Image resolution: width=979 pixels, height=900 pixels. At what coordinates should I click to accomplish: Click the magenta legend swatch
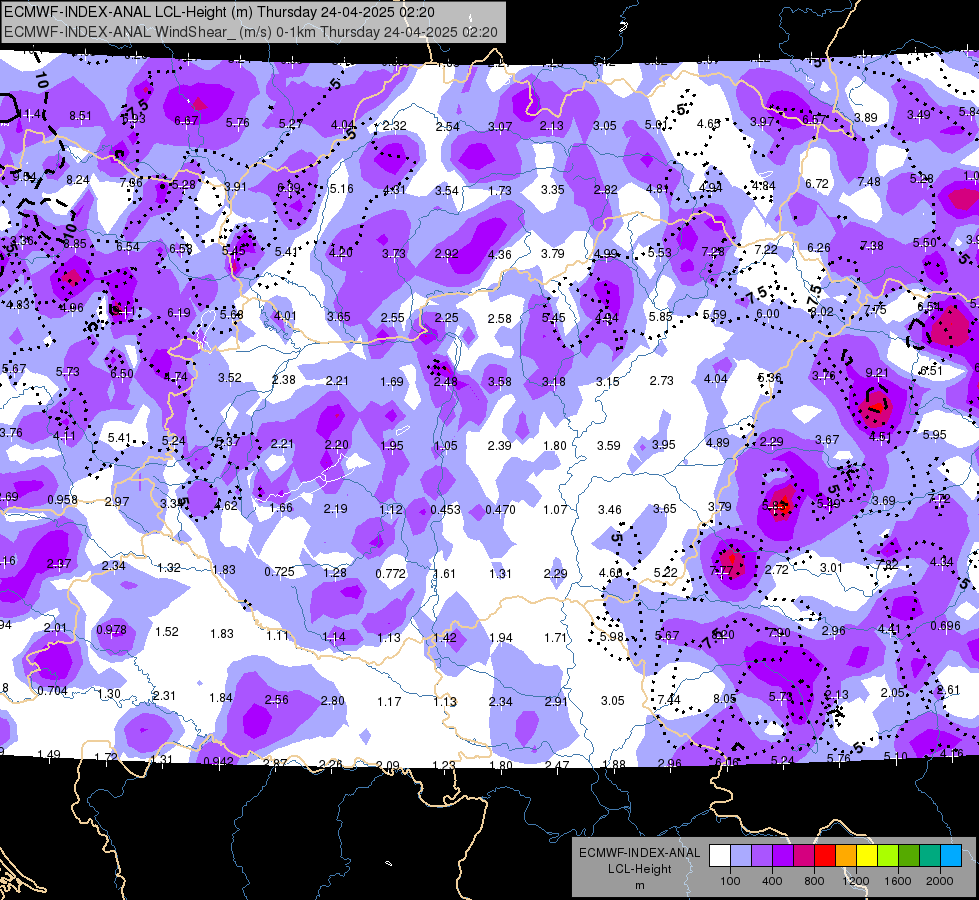[x=804, y=856]
